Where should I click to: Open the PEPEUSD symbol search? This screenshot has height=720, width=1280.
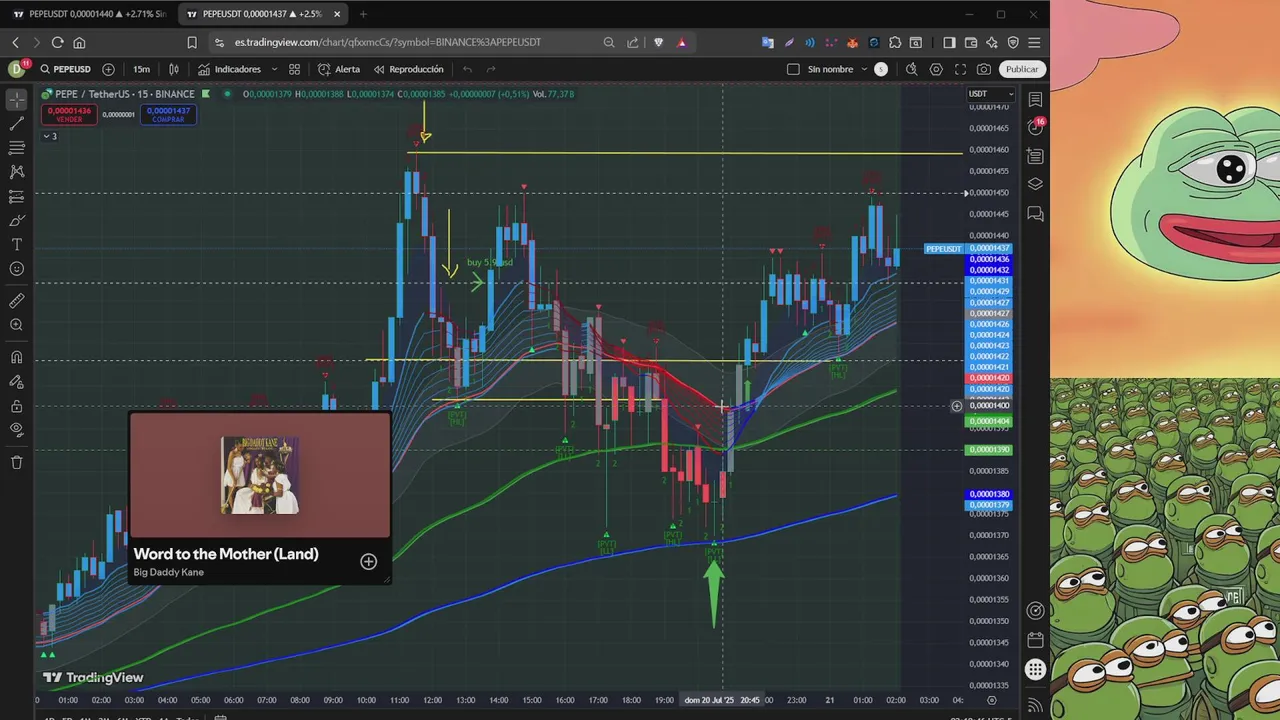tap(66, 69)
